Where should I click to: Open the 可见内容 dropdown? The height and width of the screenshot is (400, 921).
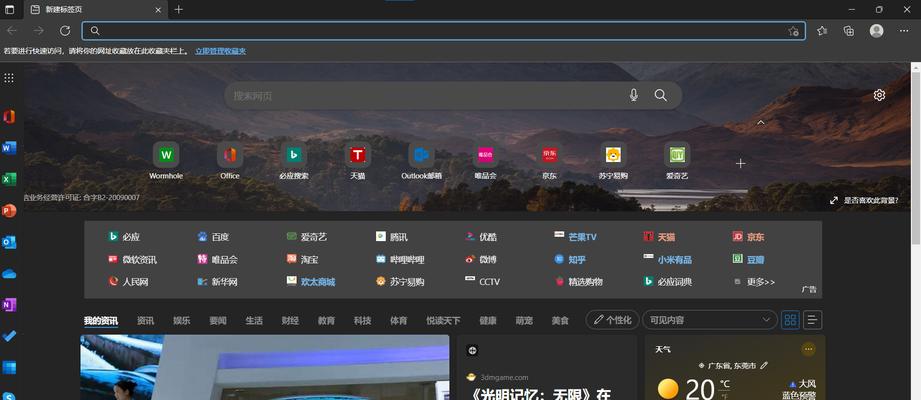[710, 320]
